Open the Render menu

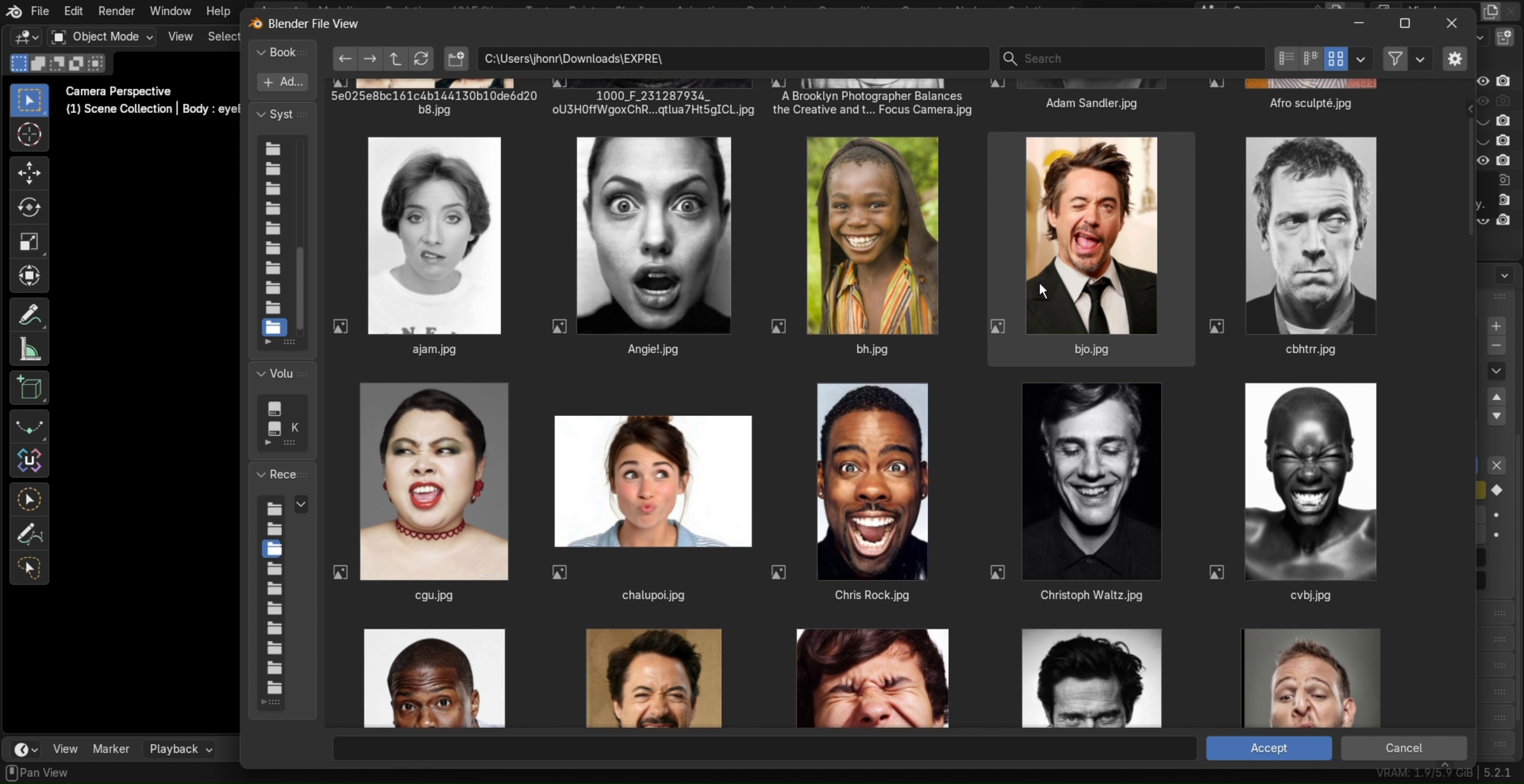117,11
